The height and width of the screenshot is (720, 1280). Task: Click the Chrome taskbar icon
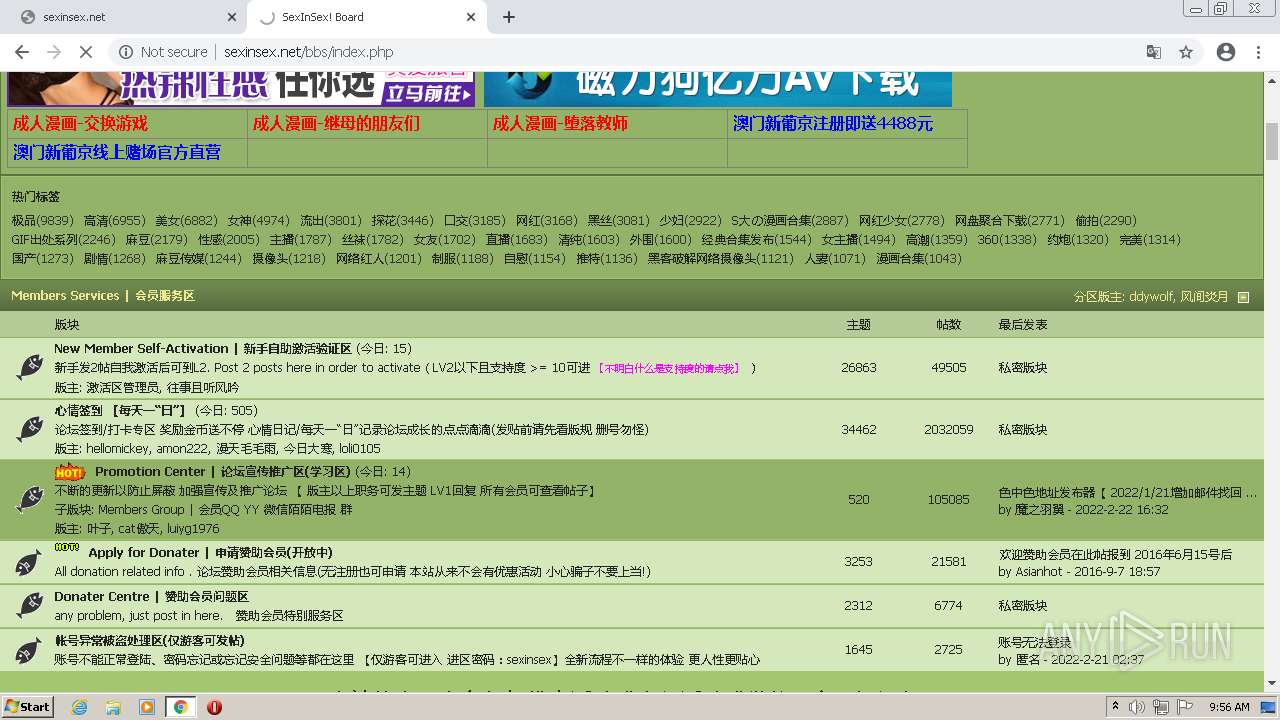tap(181, 707)
